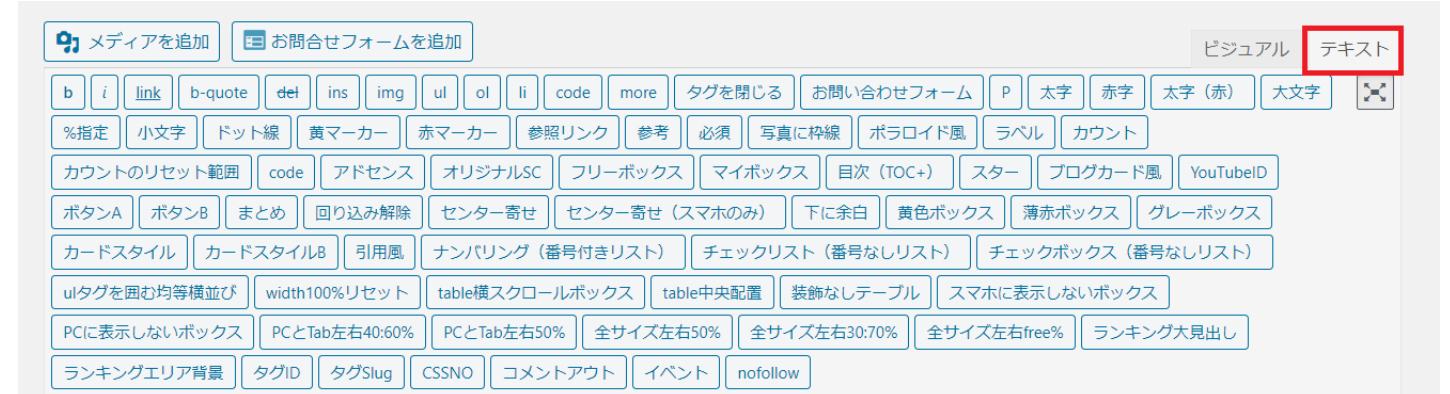The image size is (1450, 394).
Task: Click the del strikethrough quicktag
Action: tap(287, 93)
